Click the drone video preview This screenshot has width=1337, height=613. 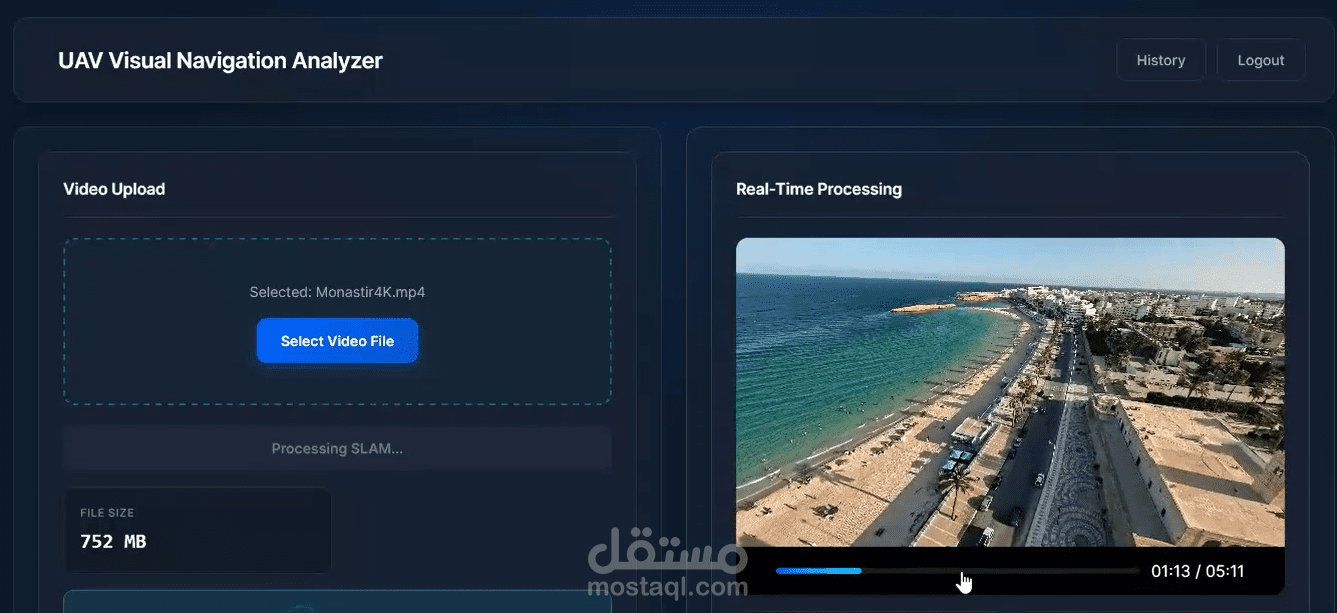click(1010, 392)
